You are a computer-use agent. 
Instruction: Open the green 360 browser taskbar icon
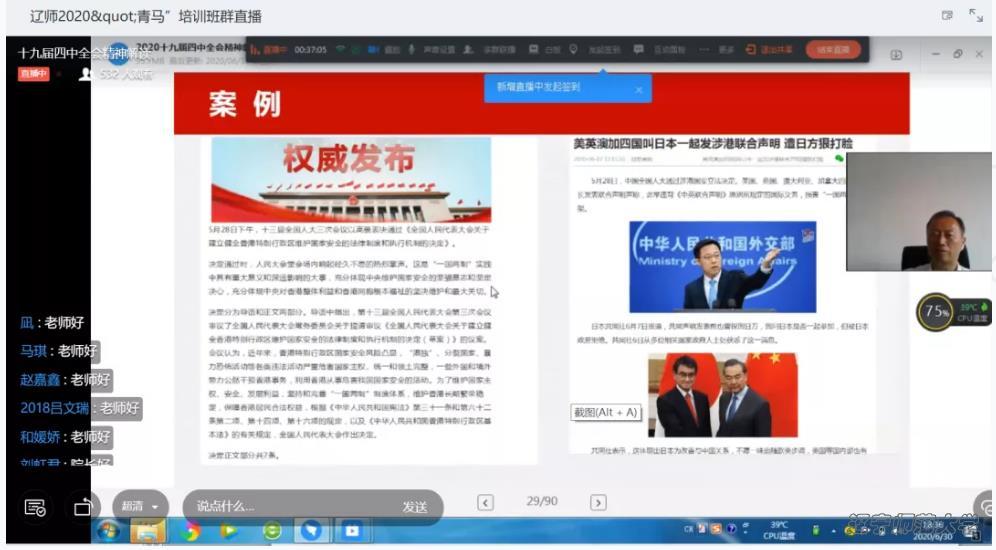click(272, 531)
